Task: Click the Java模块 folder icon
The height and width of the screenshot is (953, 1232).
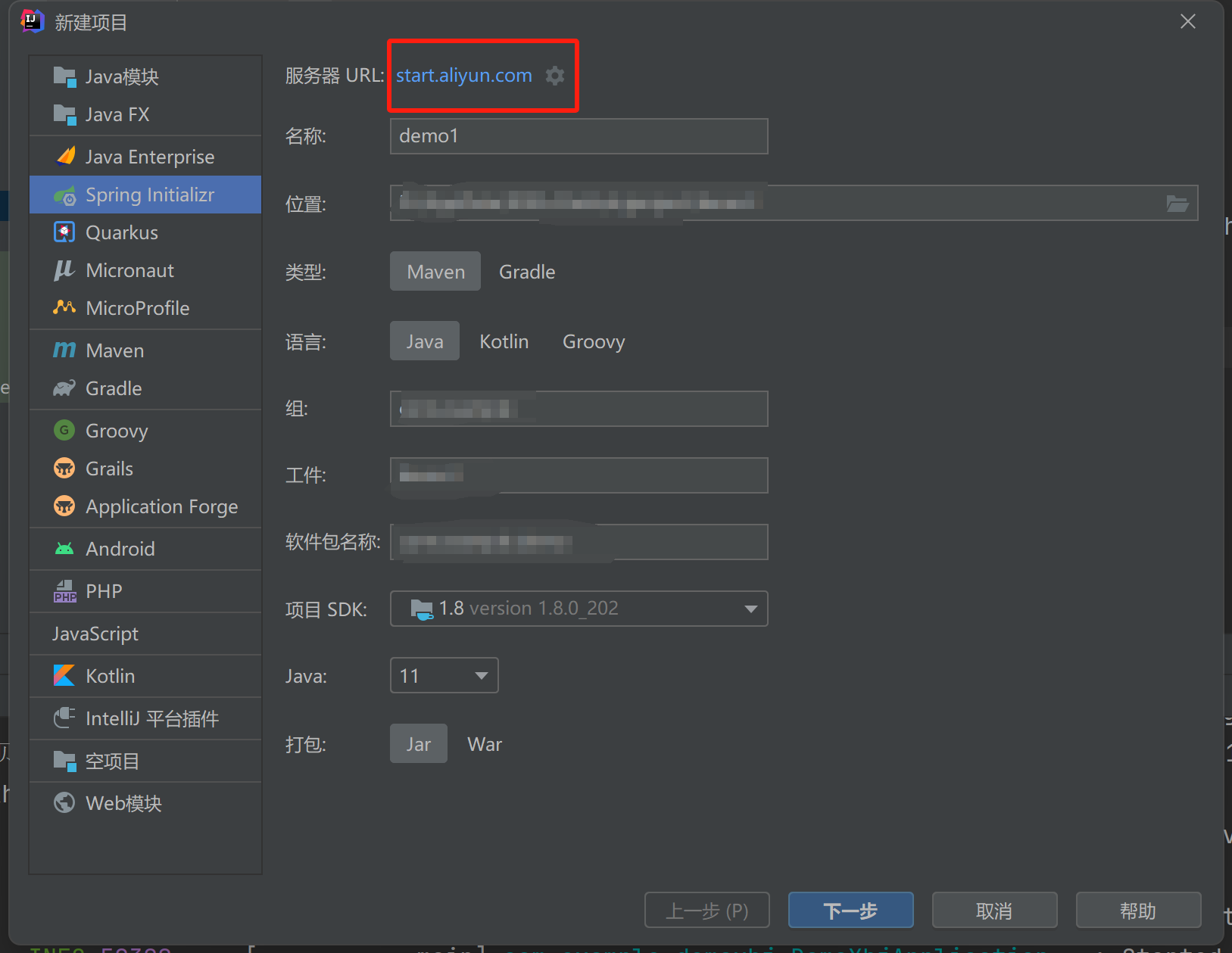Action: pyautogui.click(x=65, y=76)
